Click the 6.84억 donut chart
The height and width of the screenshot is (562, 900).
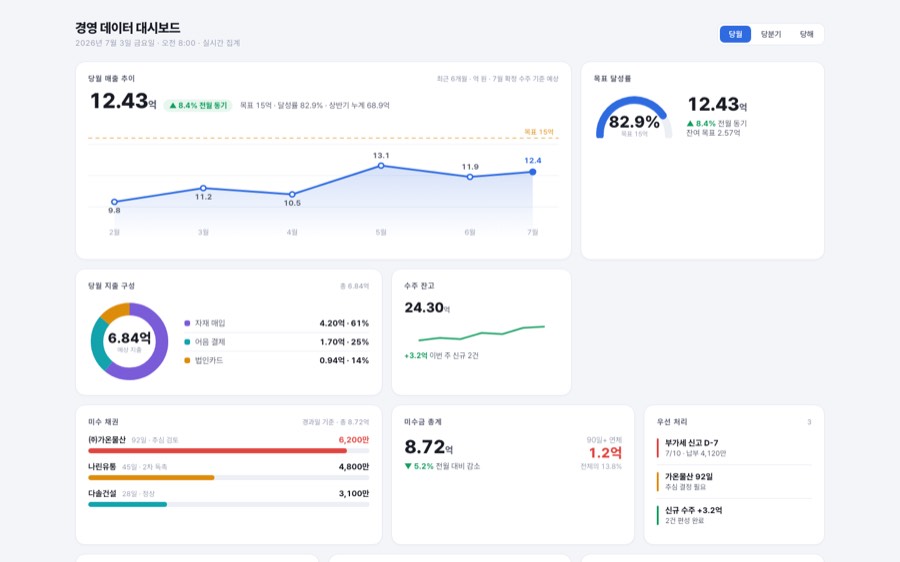pyautogui.click(x=129, y=341)
